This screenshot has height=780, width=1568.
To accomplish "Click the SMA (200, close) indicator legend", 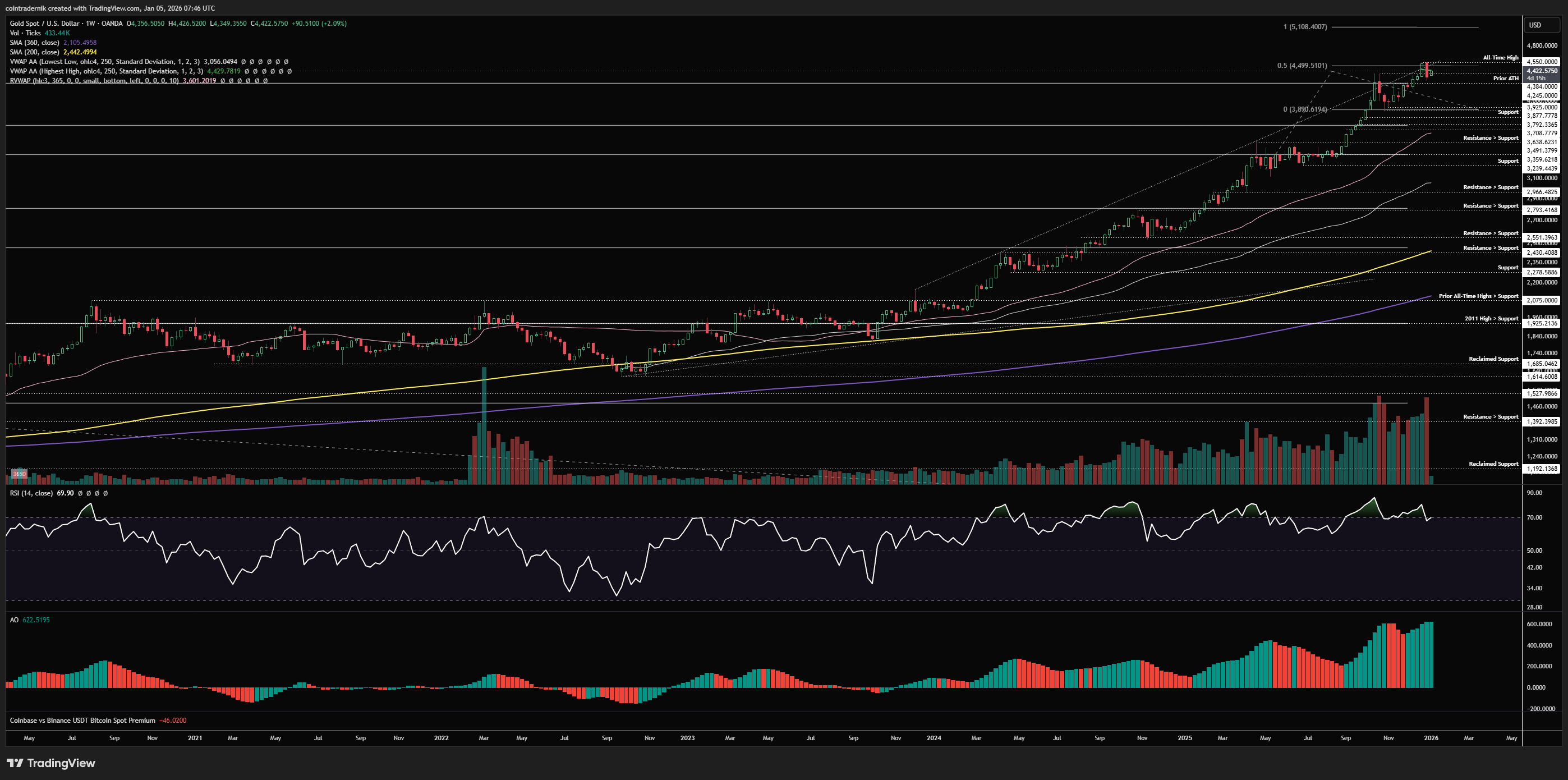I will (35, 52).
